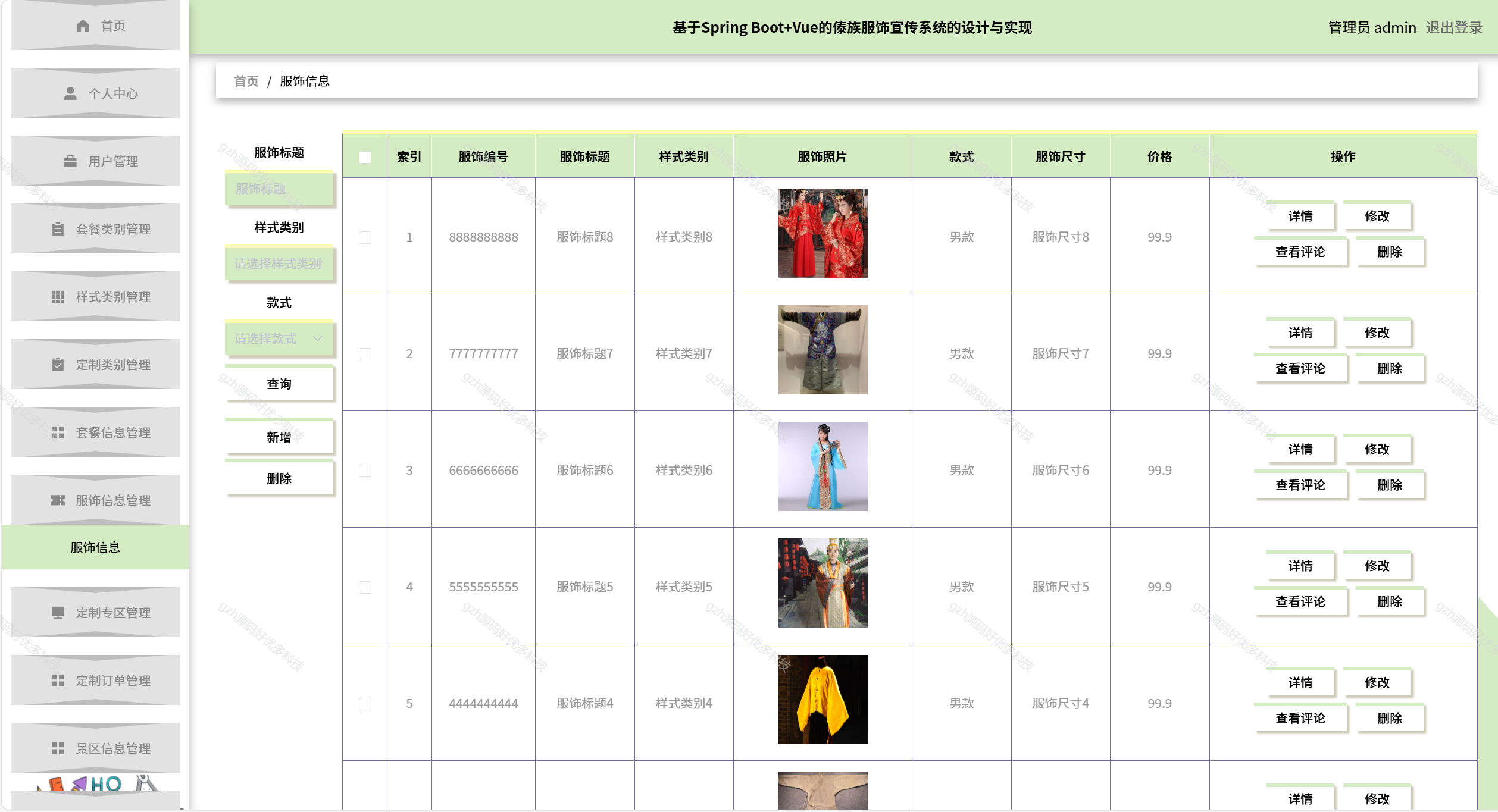Viewport: 1498px width, 812px height.
Task: Open the 请选择样式类别 selector
Action: point(279,264)
